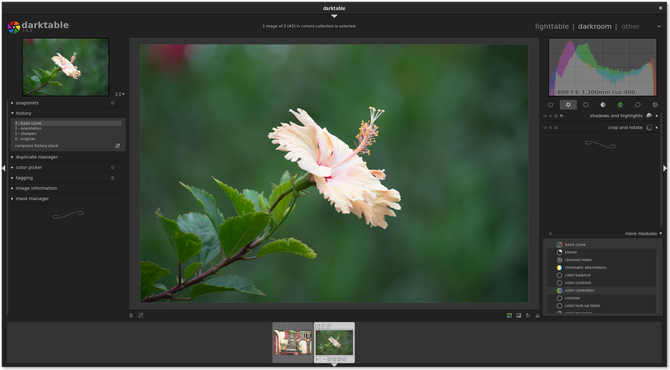670x370 pixels.
Task: Click compress history stack button
Action: coord(36,146)
